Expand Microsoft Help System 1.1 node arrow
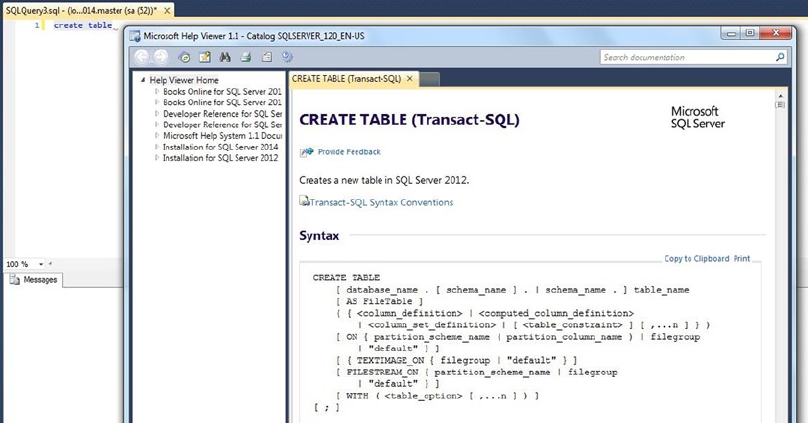Screen dimensions: 808x423 (x=157, y=136)
